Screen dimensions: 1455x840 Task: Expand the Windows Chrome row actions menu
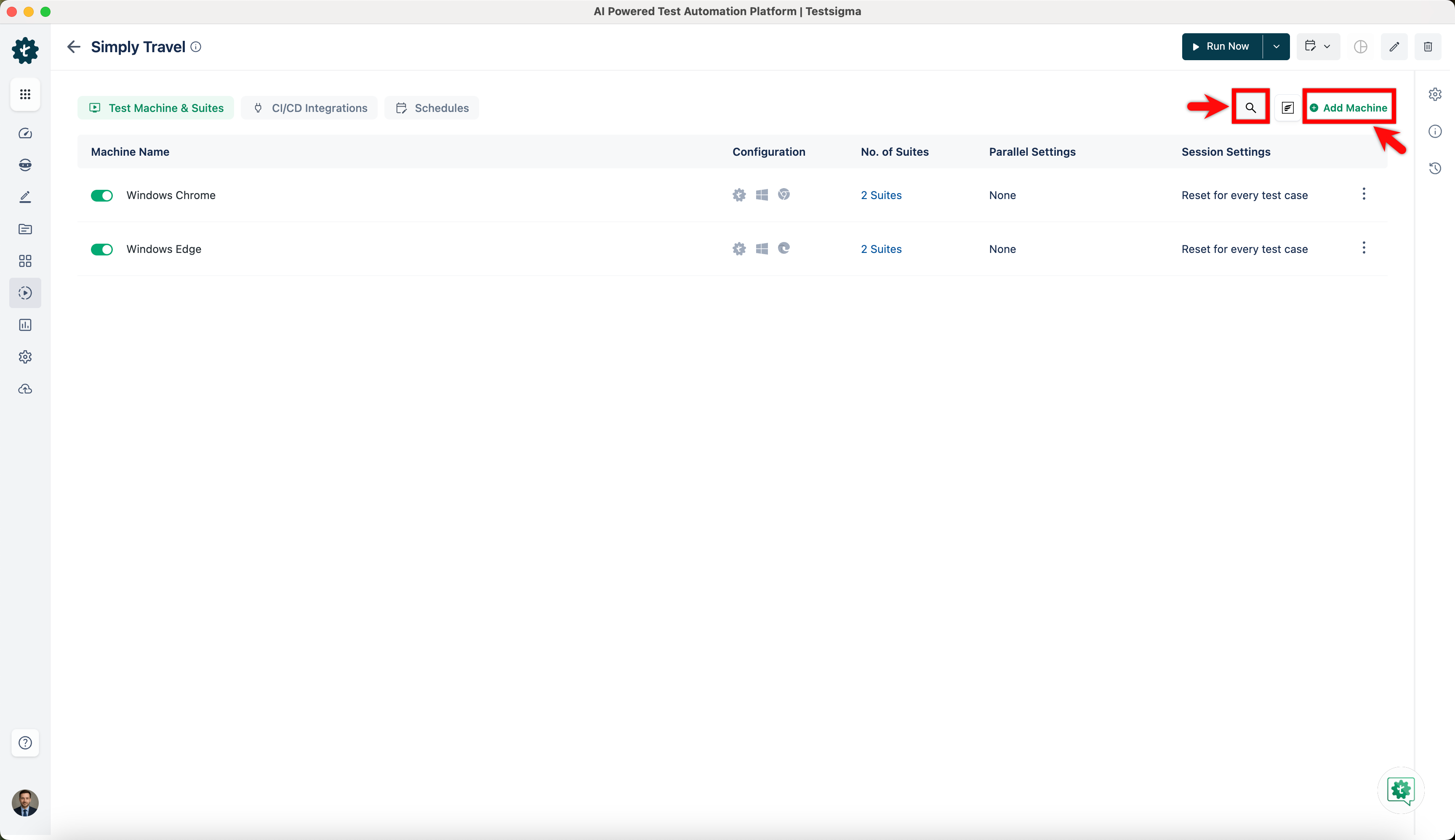tap(1363, 195)
